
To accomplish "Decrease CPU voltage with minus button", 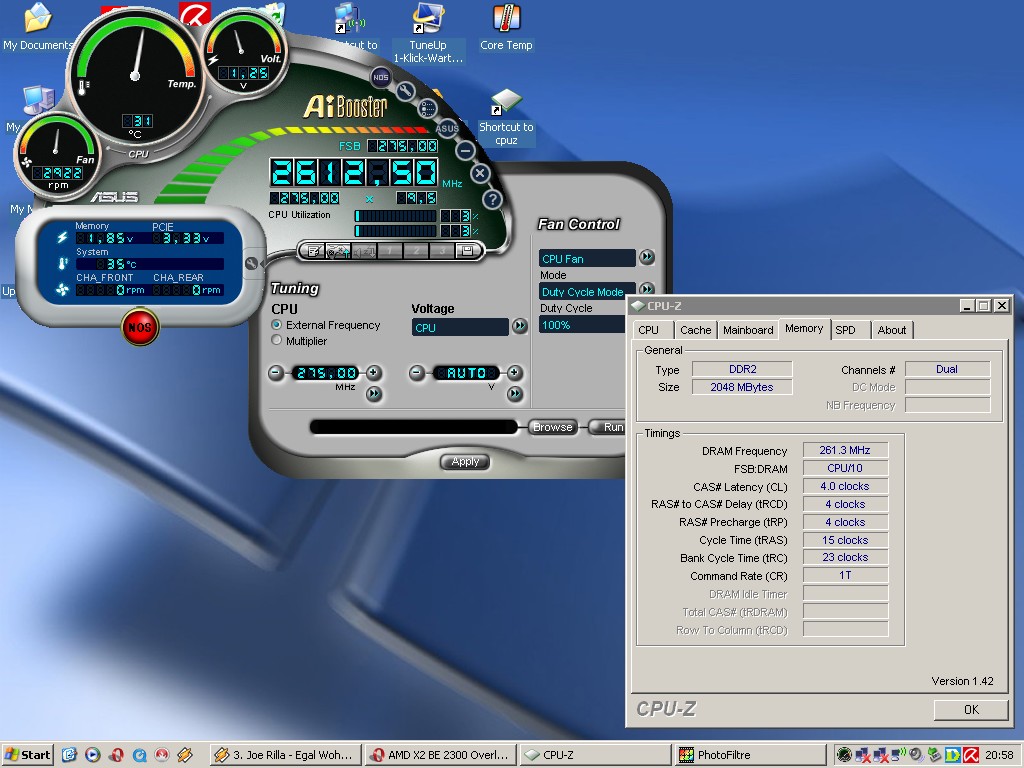I will (x=417, y=373).
